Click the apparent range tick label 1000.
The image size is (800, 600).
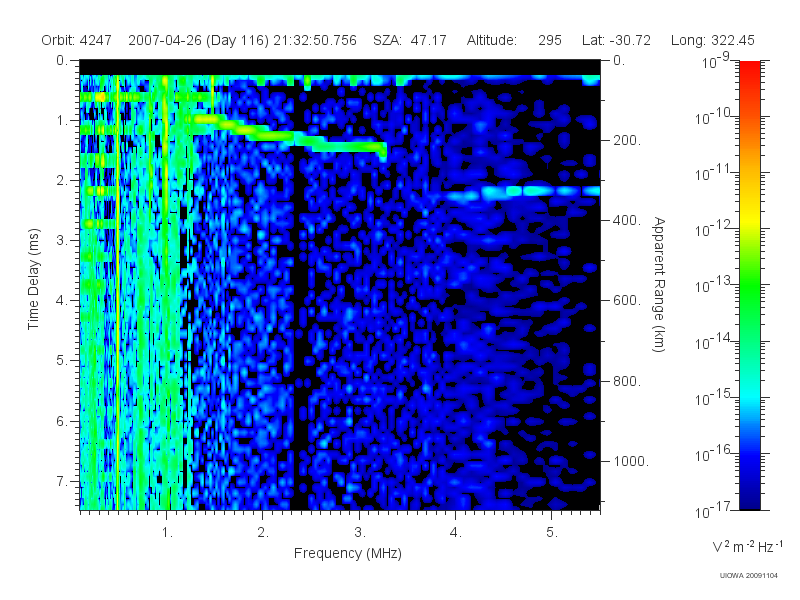631,461
